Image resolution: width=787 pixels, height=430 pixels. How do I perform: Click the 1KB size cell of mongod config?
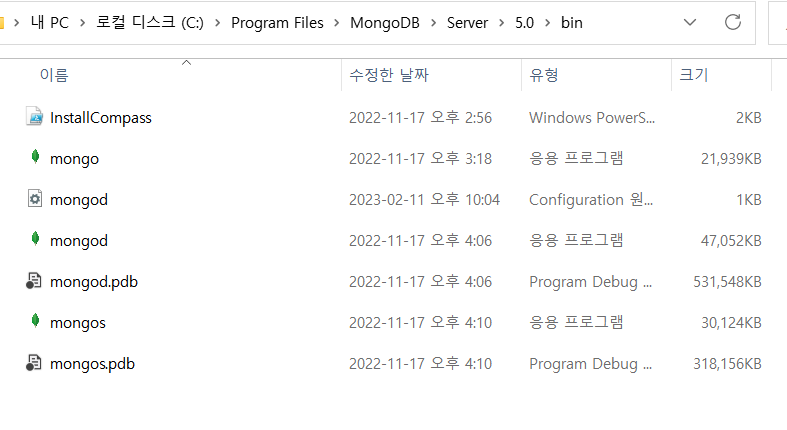[749, 200]
